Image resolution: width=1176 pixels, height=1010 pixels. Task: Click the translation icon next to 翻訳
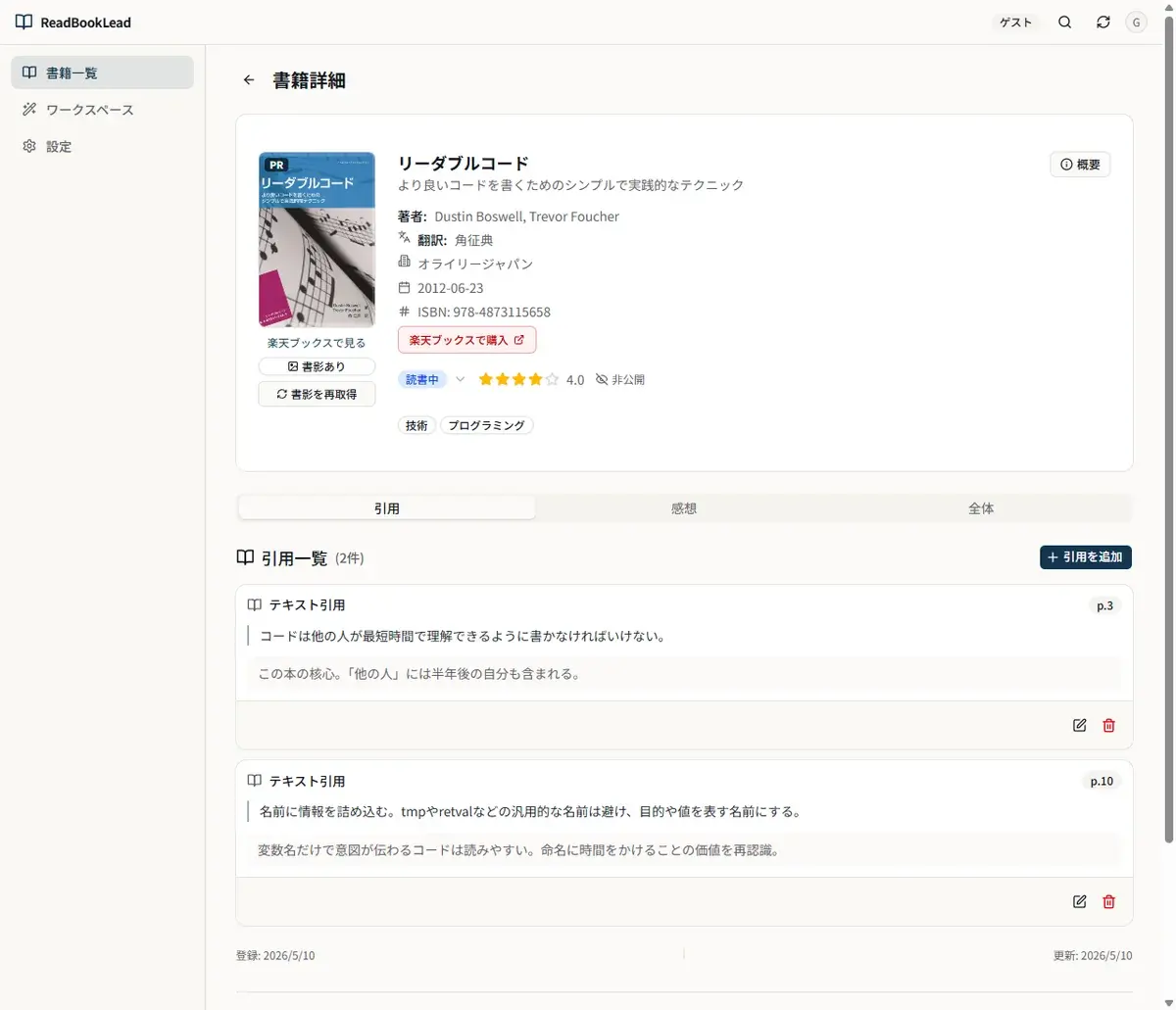pos(404,238)
